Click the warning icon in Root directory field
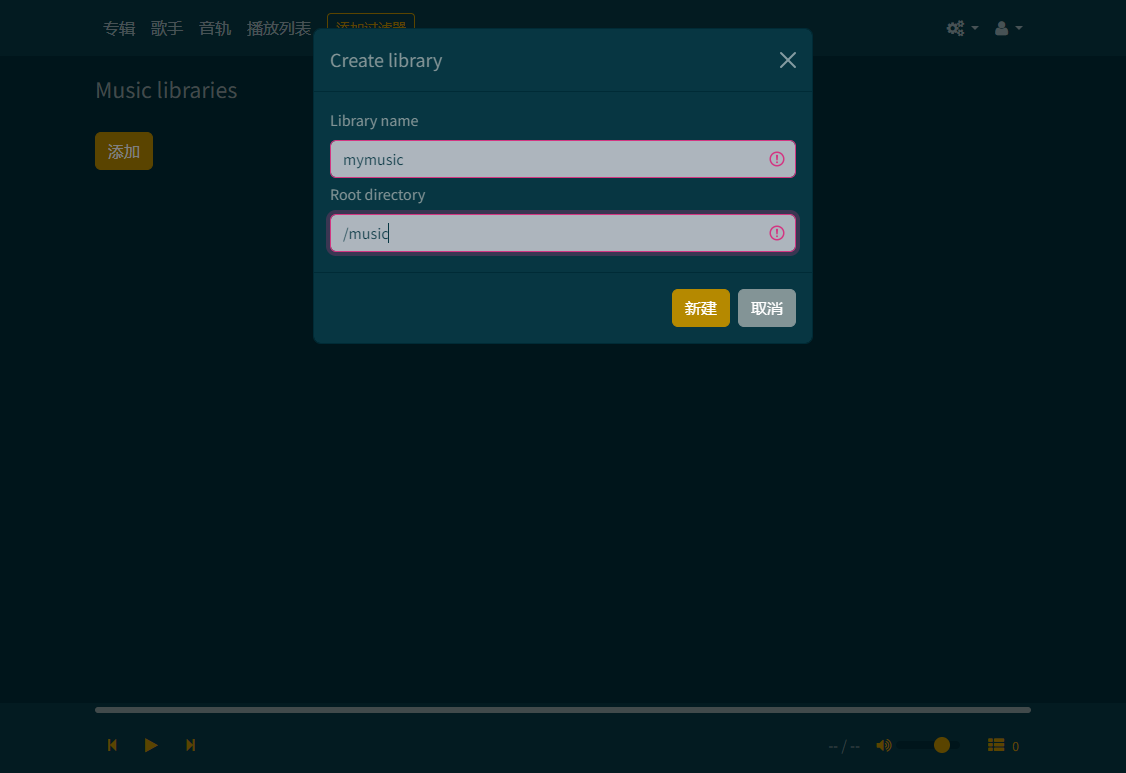The height and width of the screenshot is (773, 1126). click(x=777, y=233)
